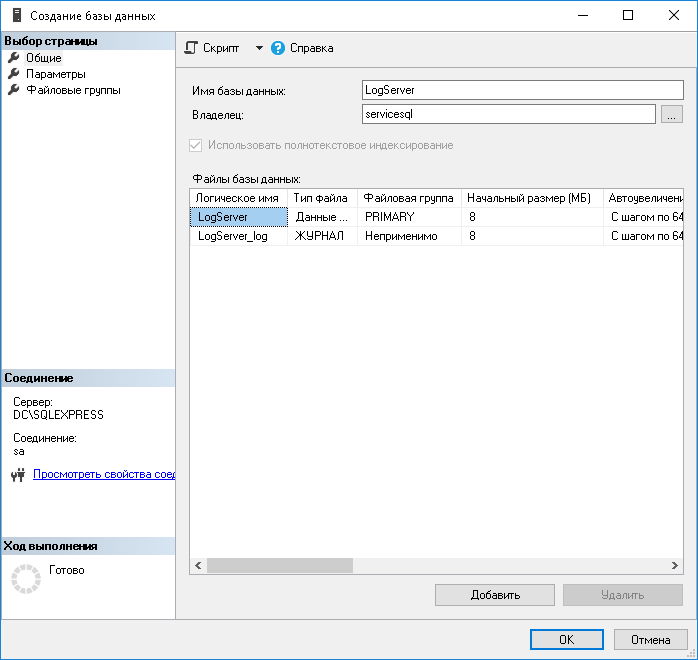Click the connection properties icon
This screenshot has width=698, height=660.
(x=17, y=475)
